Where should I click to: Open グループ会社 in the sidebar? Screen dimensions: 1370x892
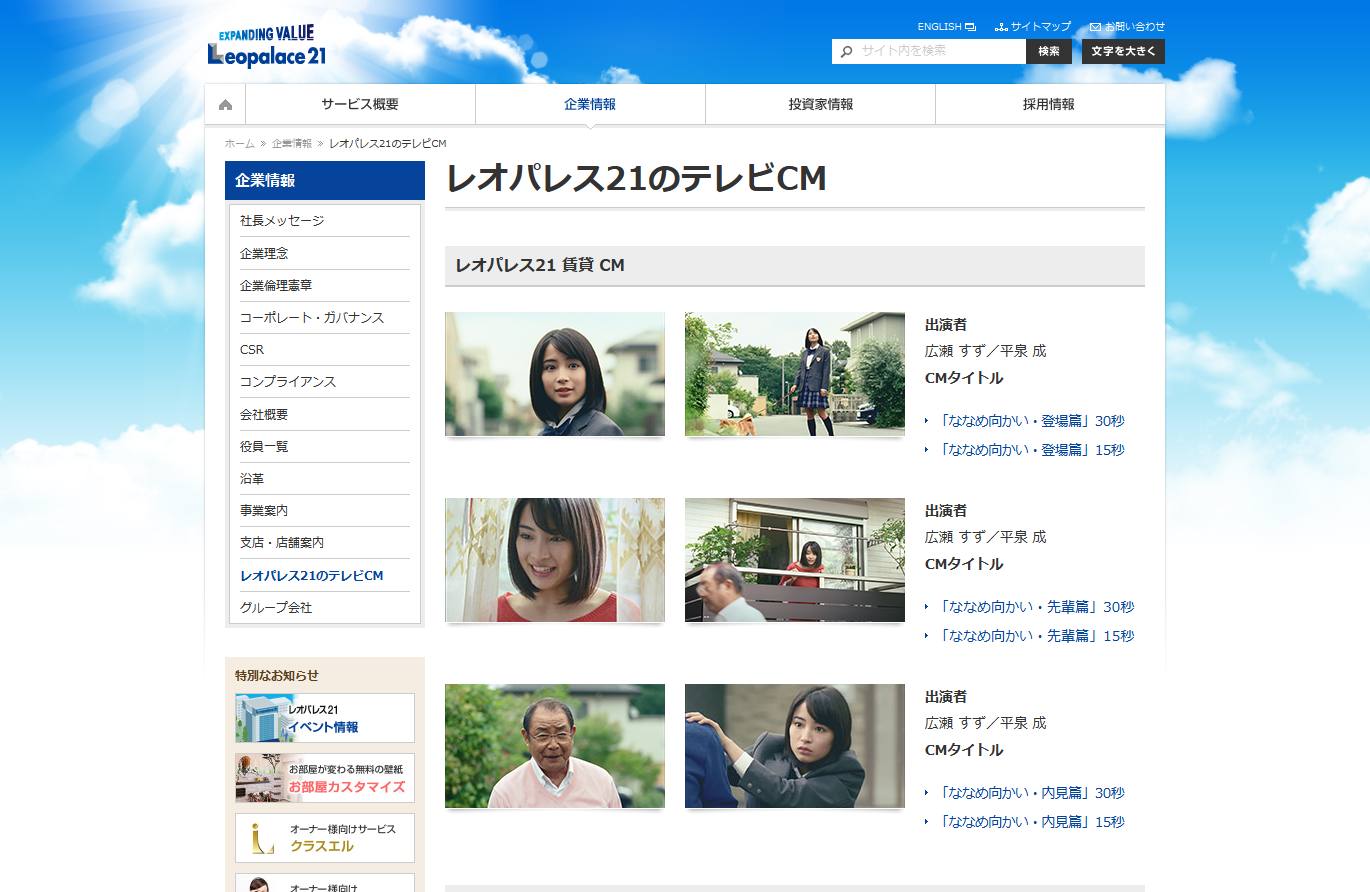(x=325, y=608)
